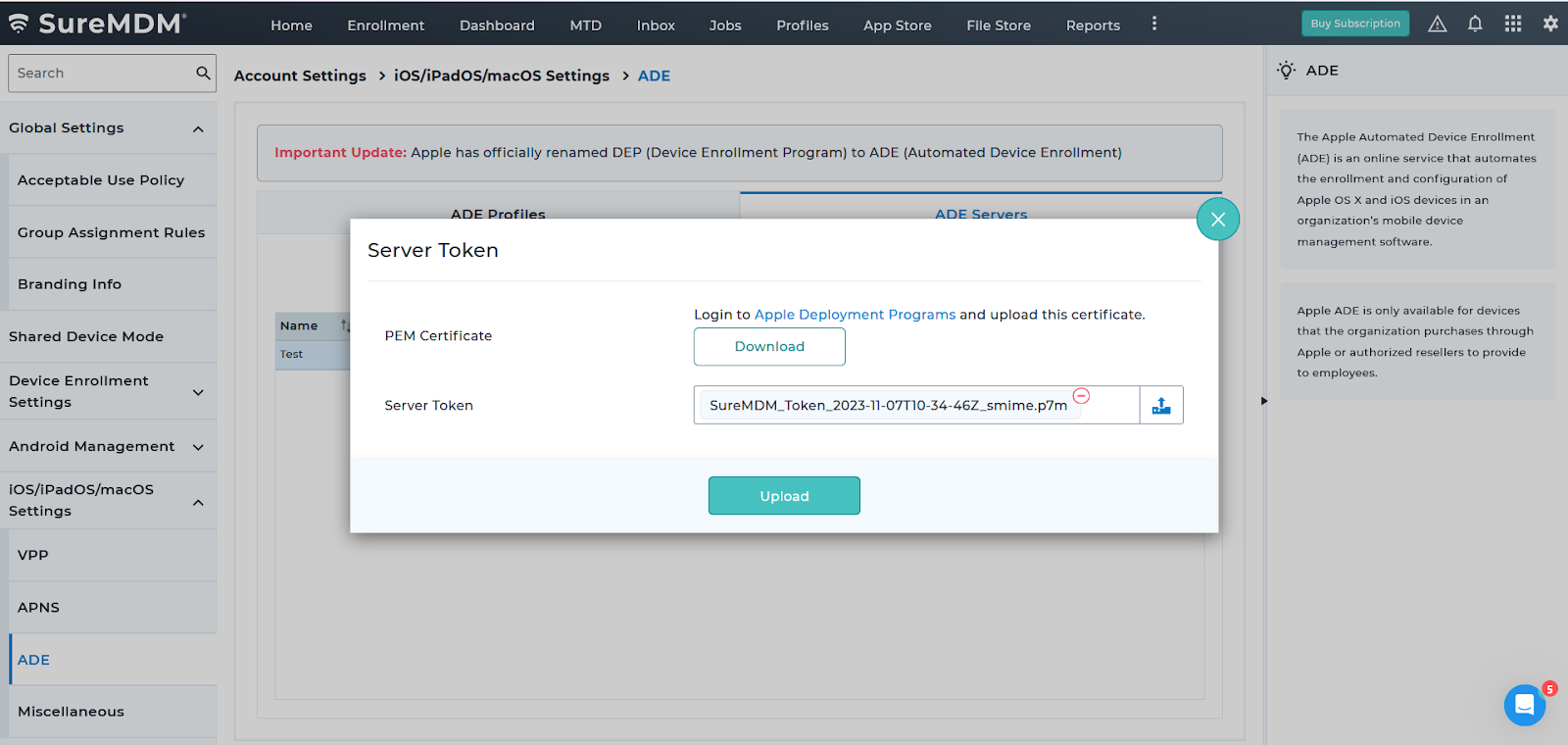Click the upload file icon beside Server Token
The width and height of the screenshot is (1568, 745).
1161,405
